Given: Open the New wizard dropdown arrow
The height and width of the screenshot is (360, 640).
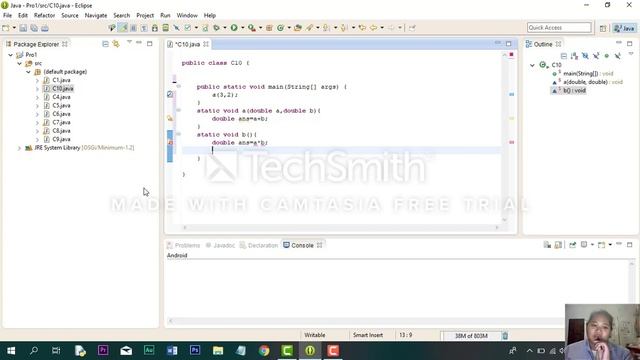Looking at the screenshot, I should tap(14, 28).
